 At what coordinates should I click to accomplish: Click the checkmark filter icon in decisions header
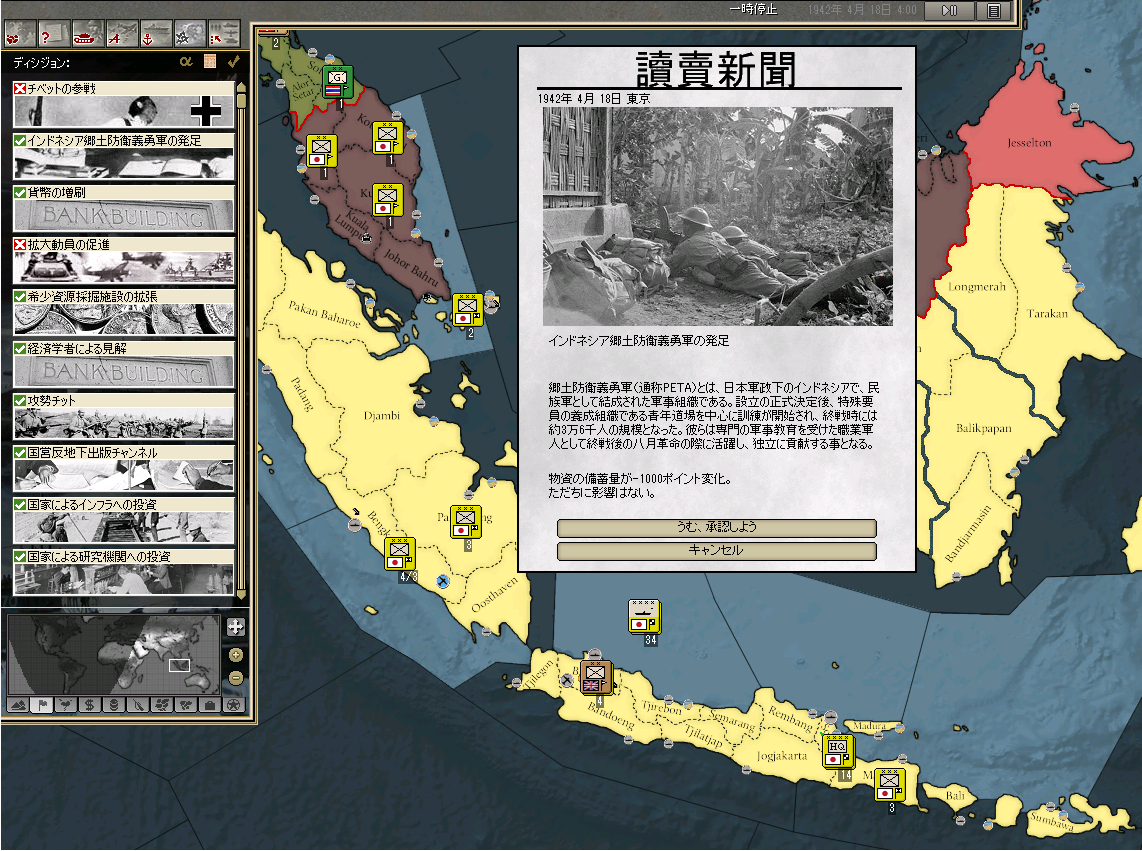[234, 62]
